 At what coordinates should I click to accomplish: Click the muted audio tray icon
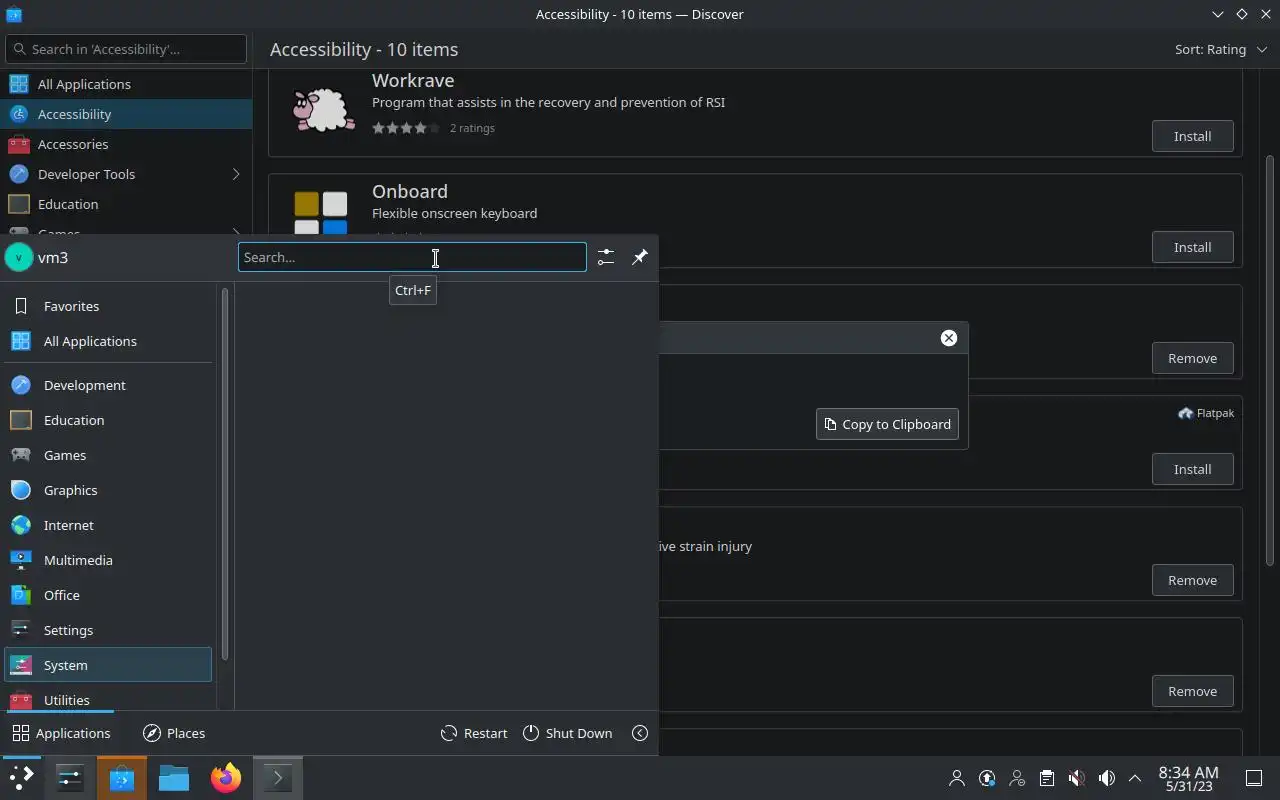point(1076,778)
